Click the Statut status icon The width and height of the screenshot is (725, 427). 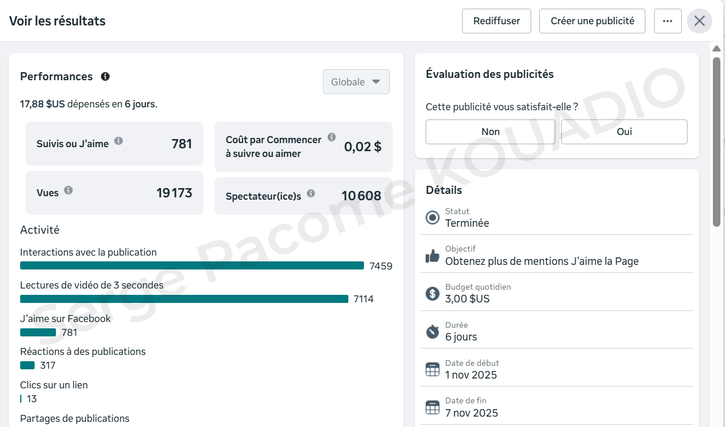(x=432, y=218)
